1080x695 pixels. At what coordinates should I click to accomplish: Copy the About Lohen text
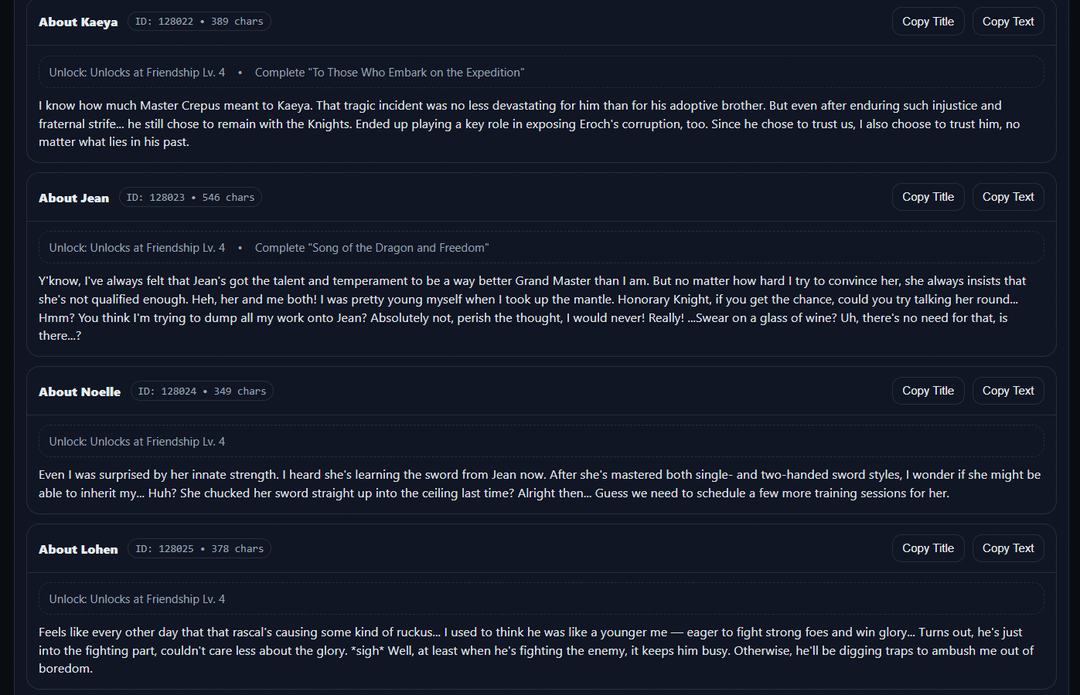[1008, 548]
